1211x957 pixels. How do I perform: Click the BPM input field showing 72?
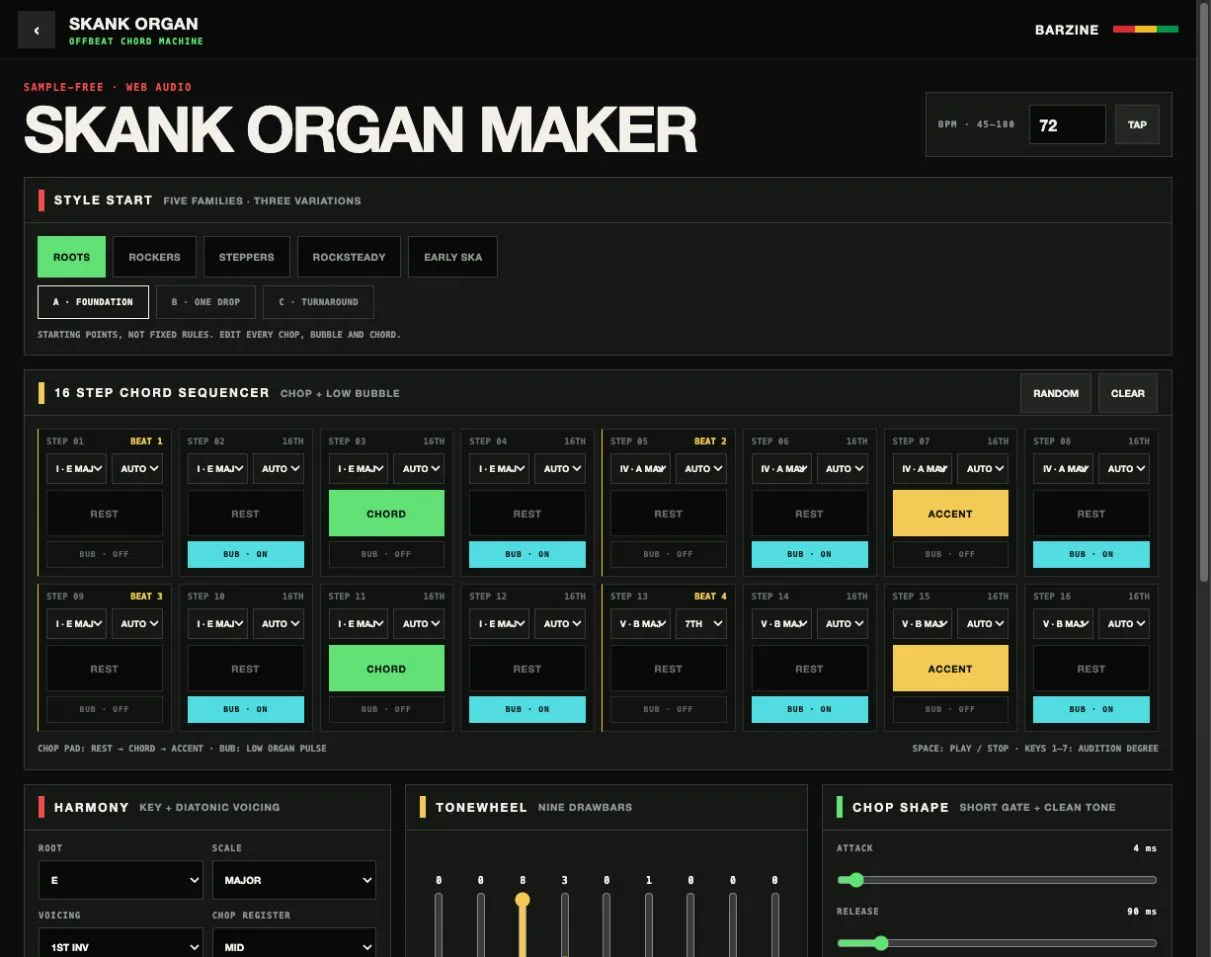pos(1068,125)
